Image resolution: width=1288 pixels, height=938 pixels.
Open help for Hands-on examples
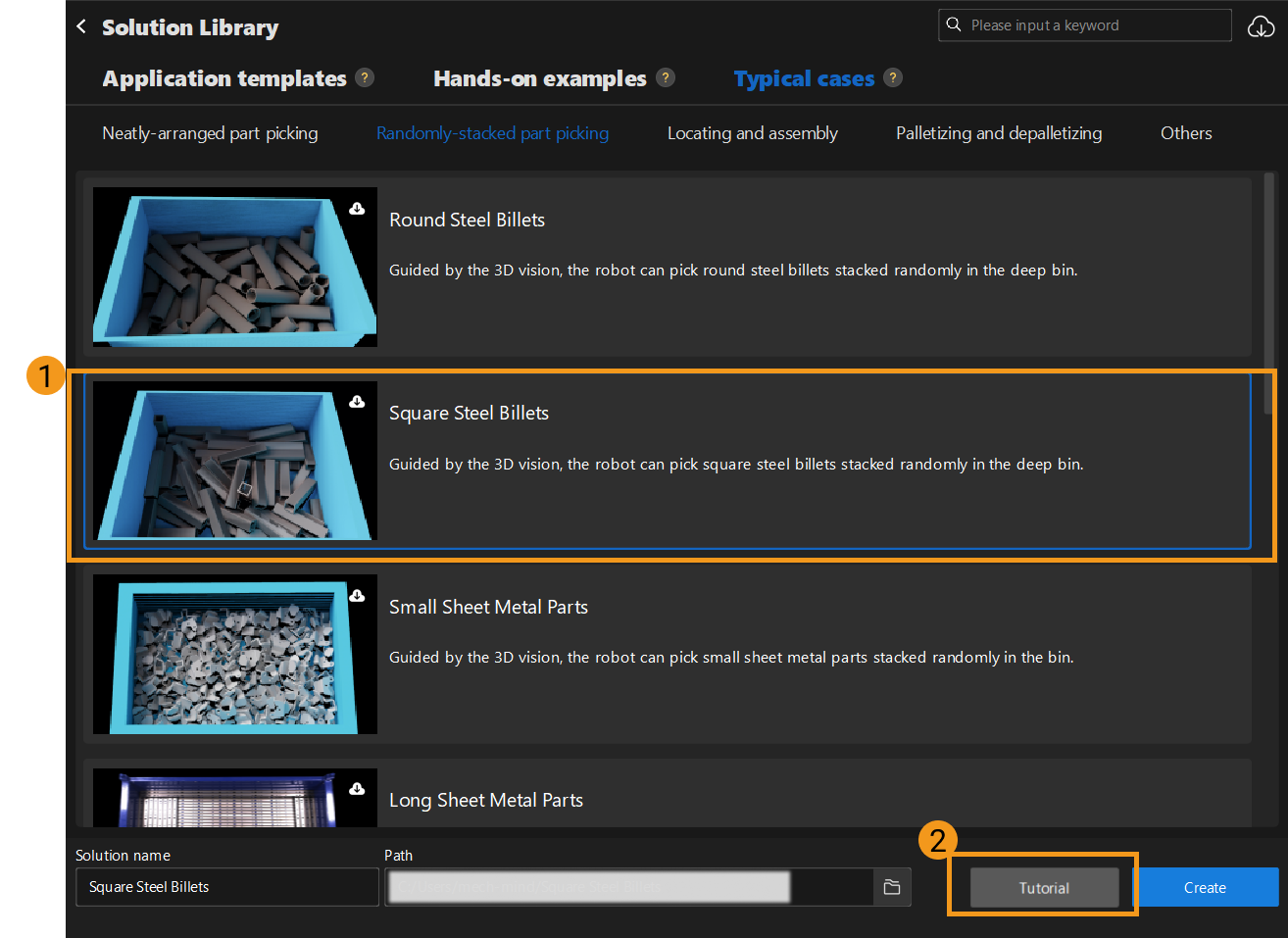click(666, 77)
